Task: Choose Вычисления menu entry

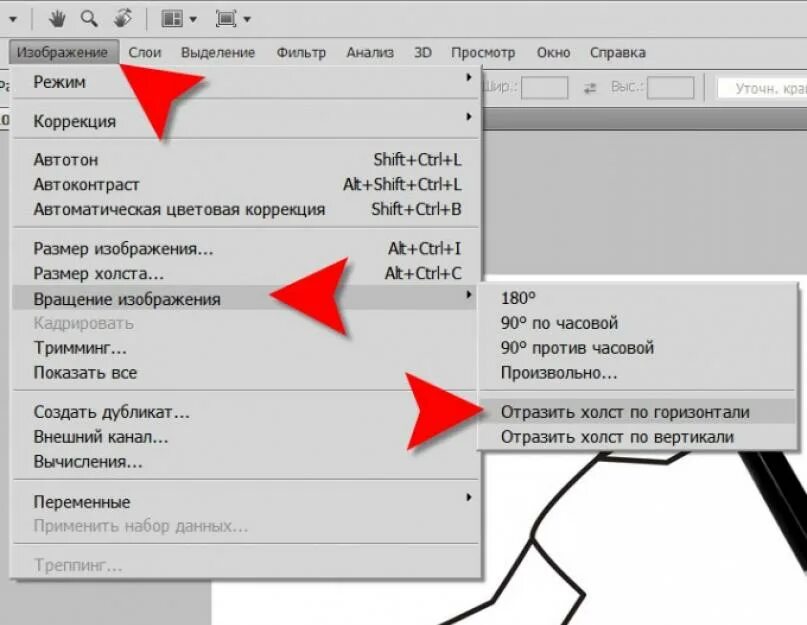Action: (246, 462)
